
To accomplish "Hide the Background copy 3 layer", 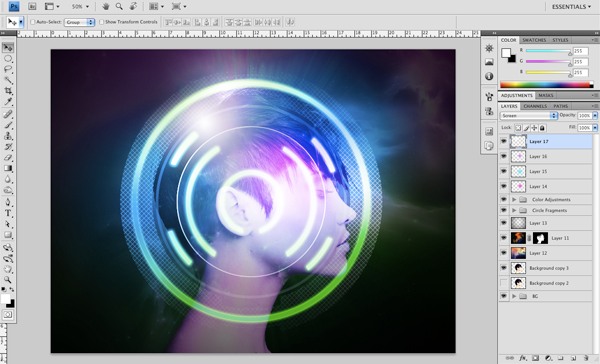I will [x=504, y=268].
